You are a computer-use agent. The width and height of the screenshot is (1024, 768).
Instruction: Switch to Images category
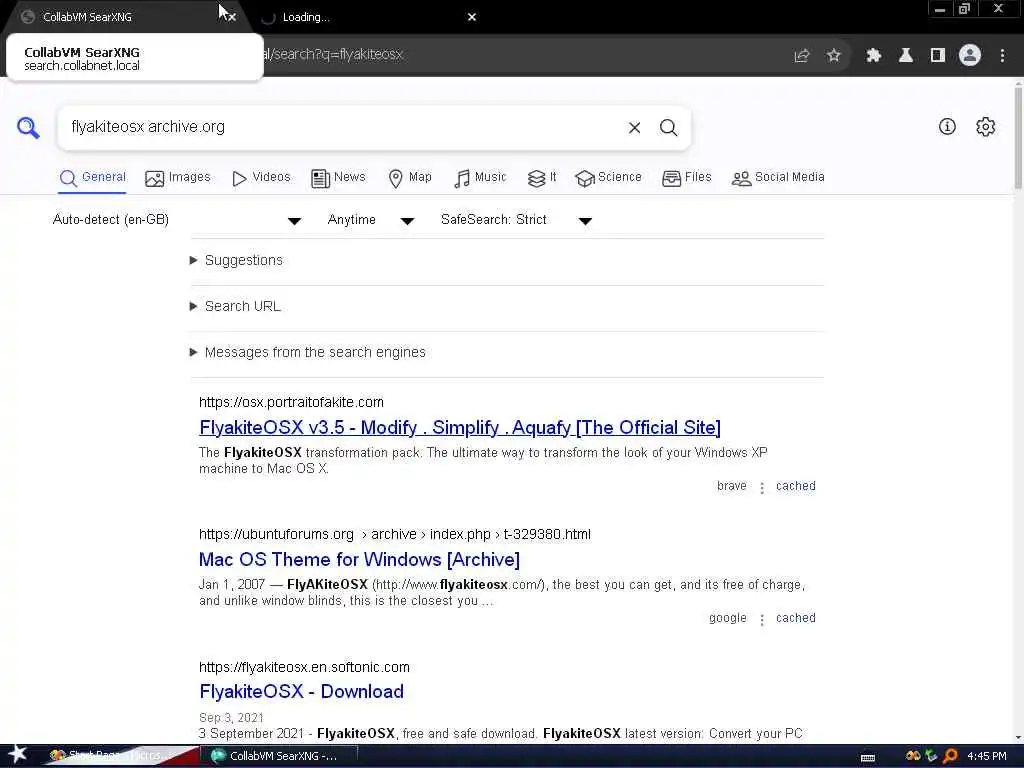point(178,178)
